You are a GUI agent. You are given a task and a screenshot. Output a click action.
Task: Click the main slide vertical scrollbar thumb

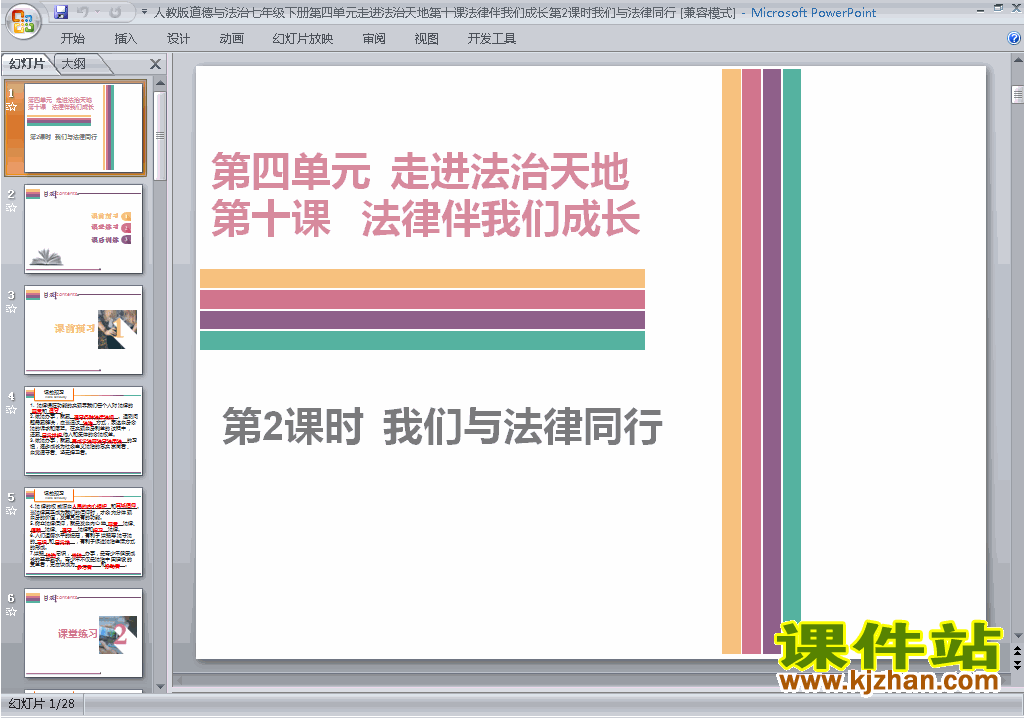point(1017,95)
